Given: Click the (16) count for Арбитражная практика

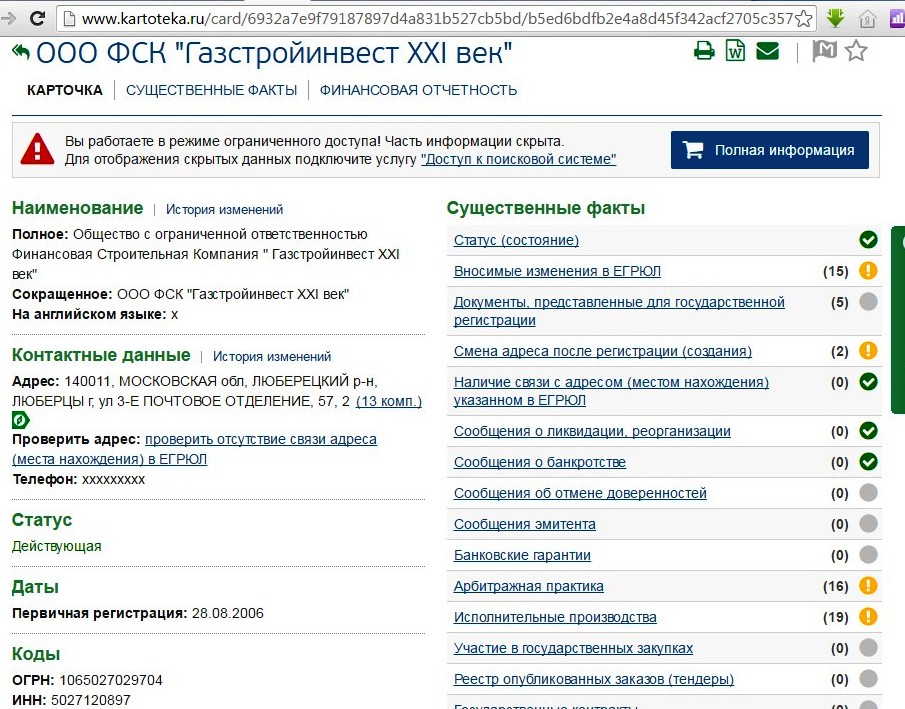Looking at the screenshot, I should point(836,587).
